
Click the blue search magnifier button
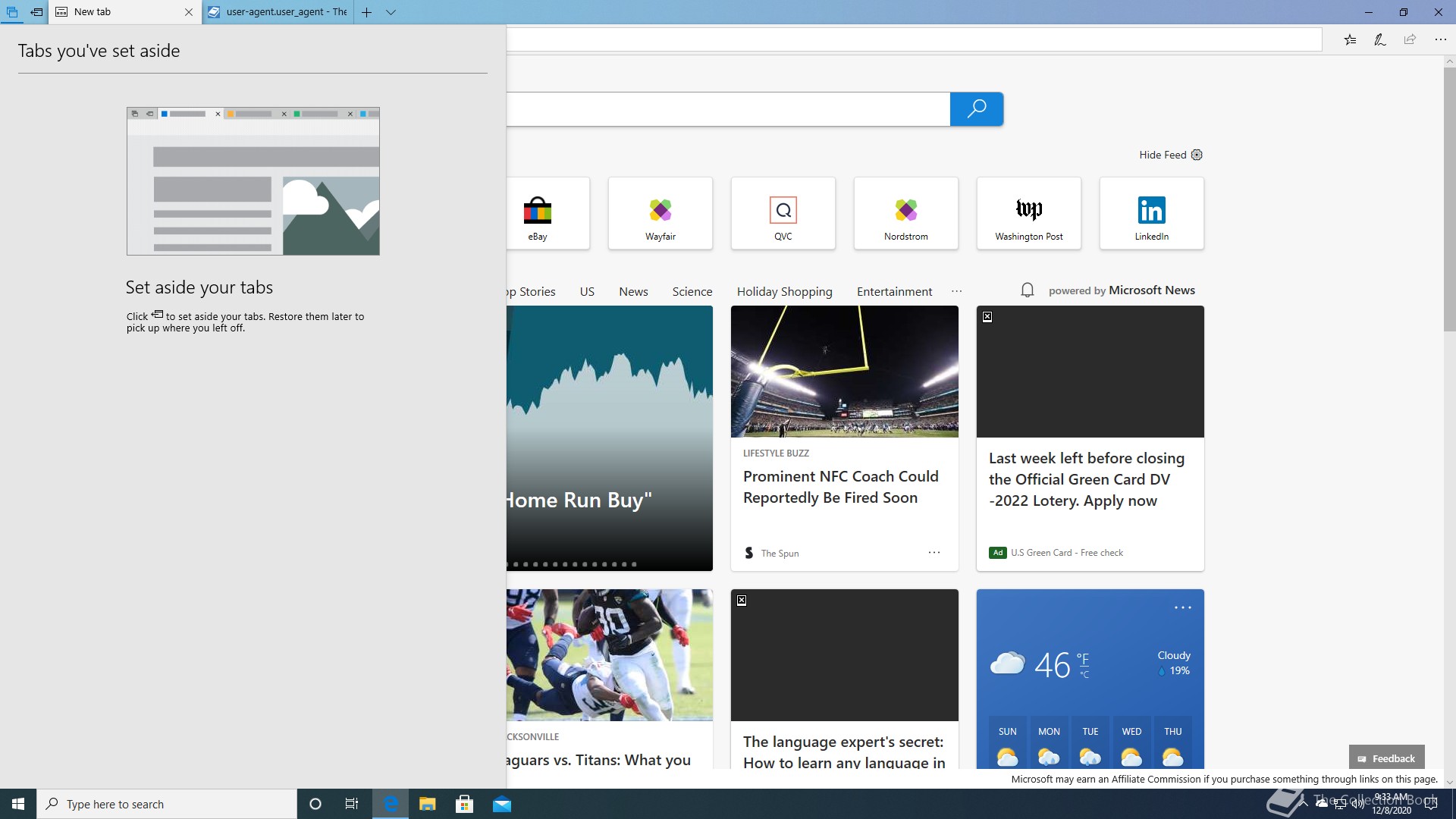(x=977, y=109)
